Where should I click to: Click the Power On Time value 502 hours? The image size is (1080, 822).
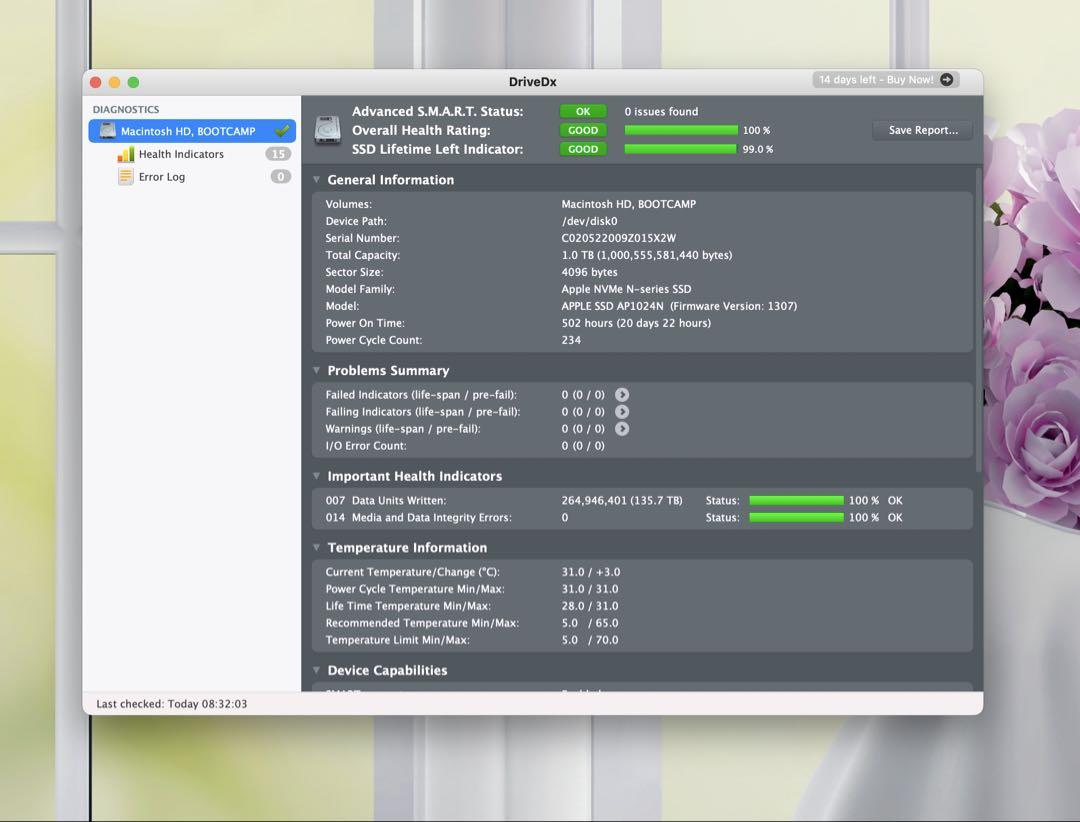636,323
